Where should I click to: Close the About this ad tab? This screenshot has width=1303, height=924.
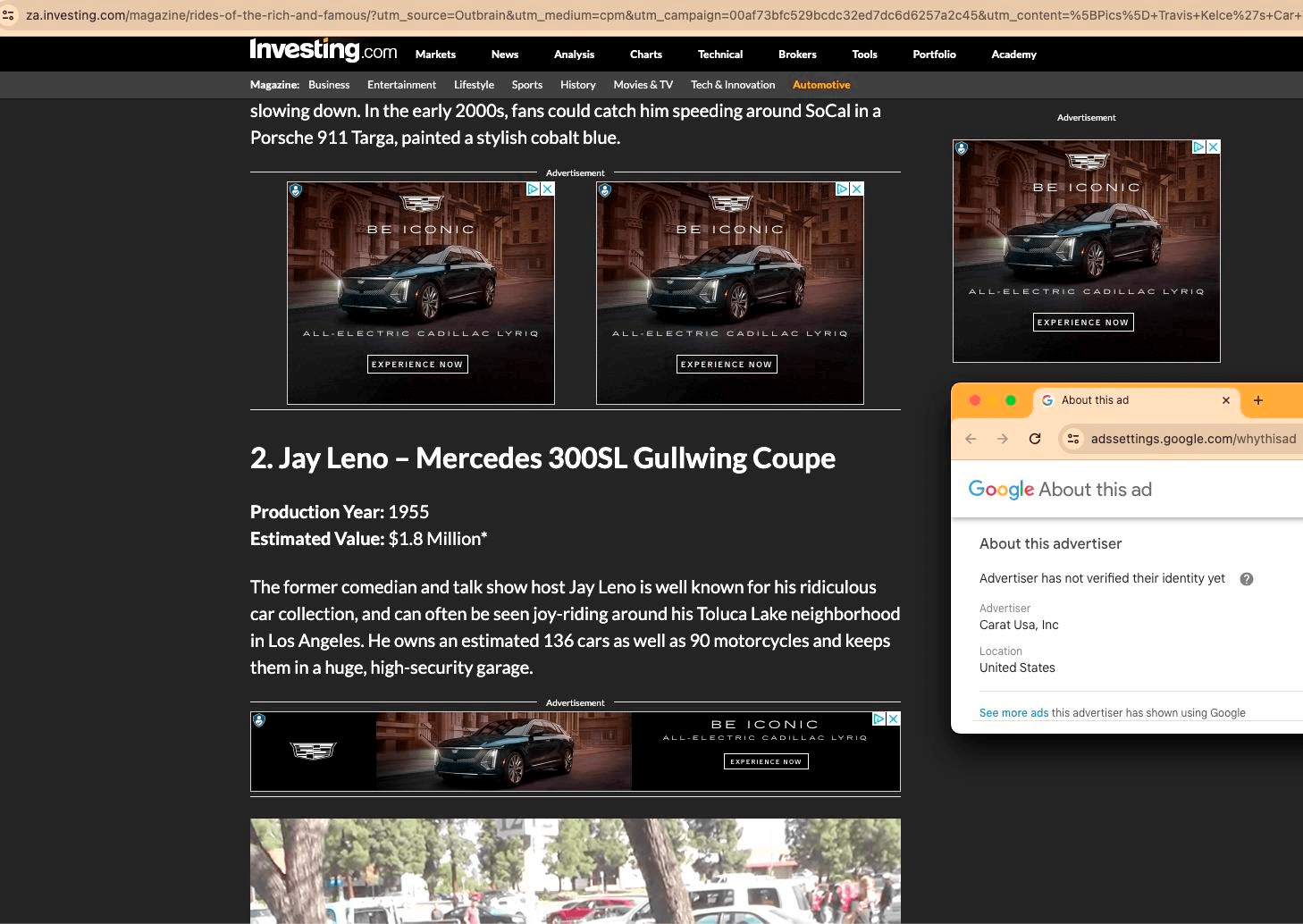(1226, 400)
